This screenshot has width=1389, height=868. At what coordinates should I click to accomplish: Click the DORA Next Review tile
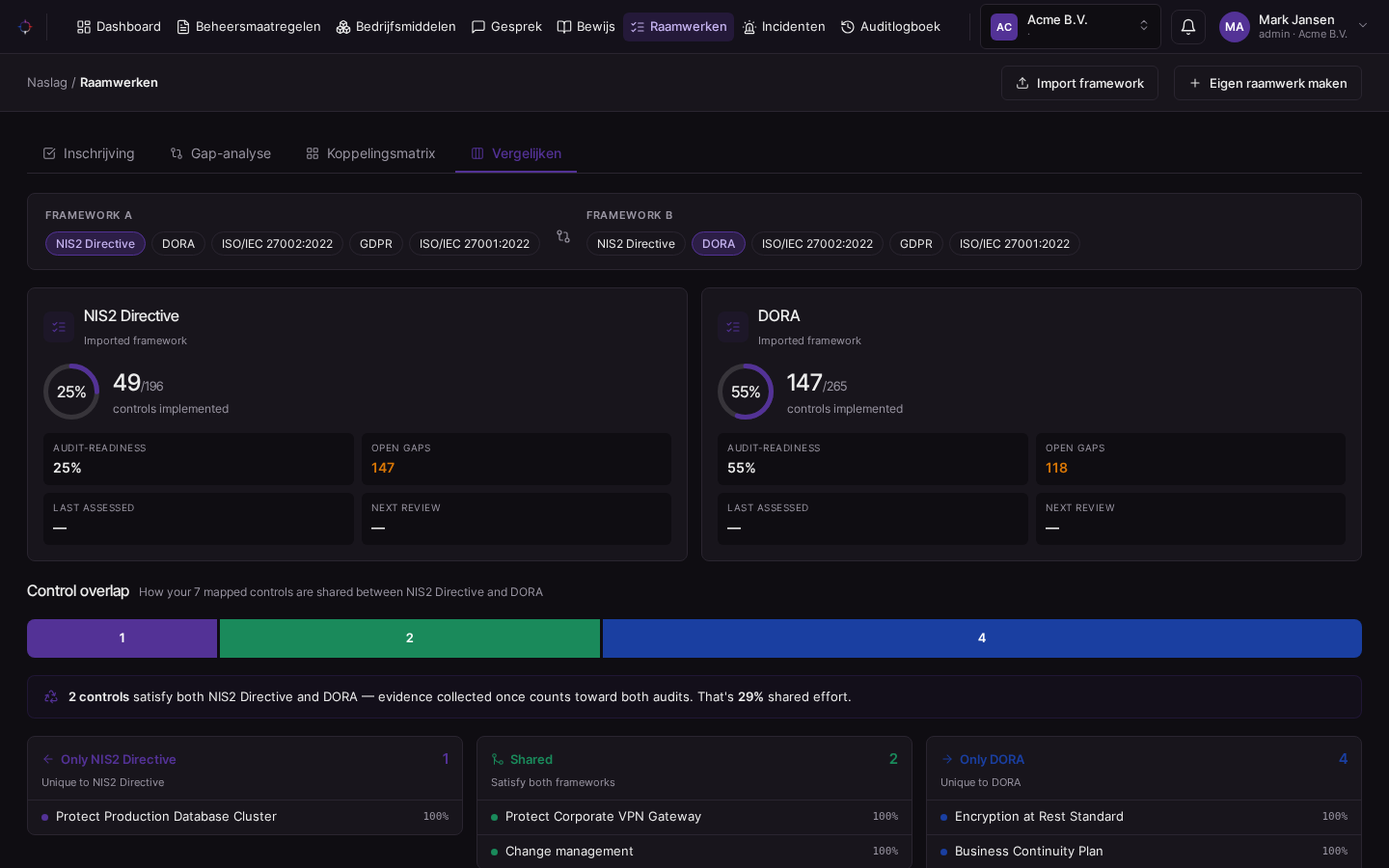(x=1190, y=519)
